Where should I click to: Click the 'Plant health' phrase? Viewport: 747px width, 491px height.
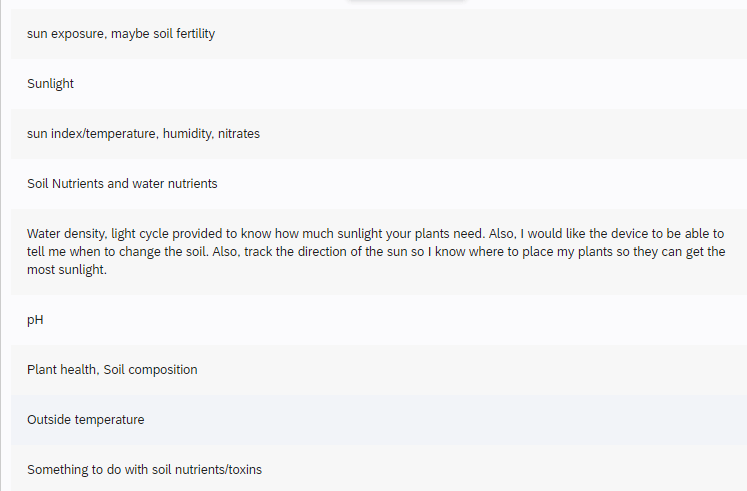tap(61, 370)
